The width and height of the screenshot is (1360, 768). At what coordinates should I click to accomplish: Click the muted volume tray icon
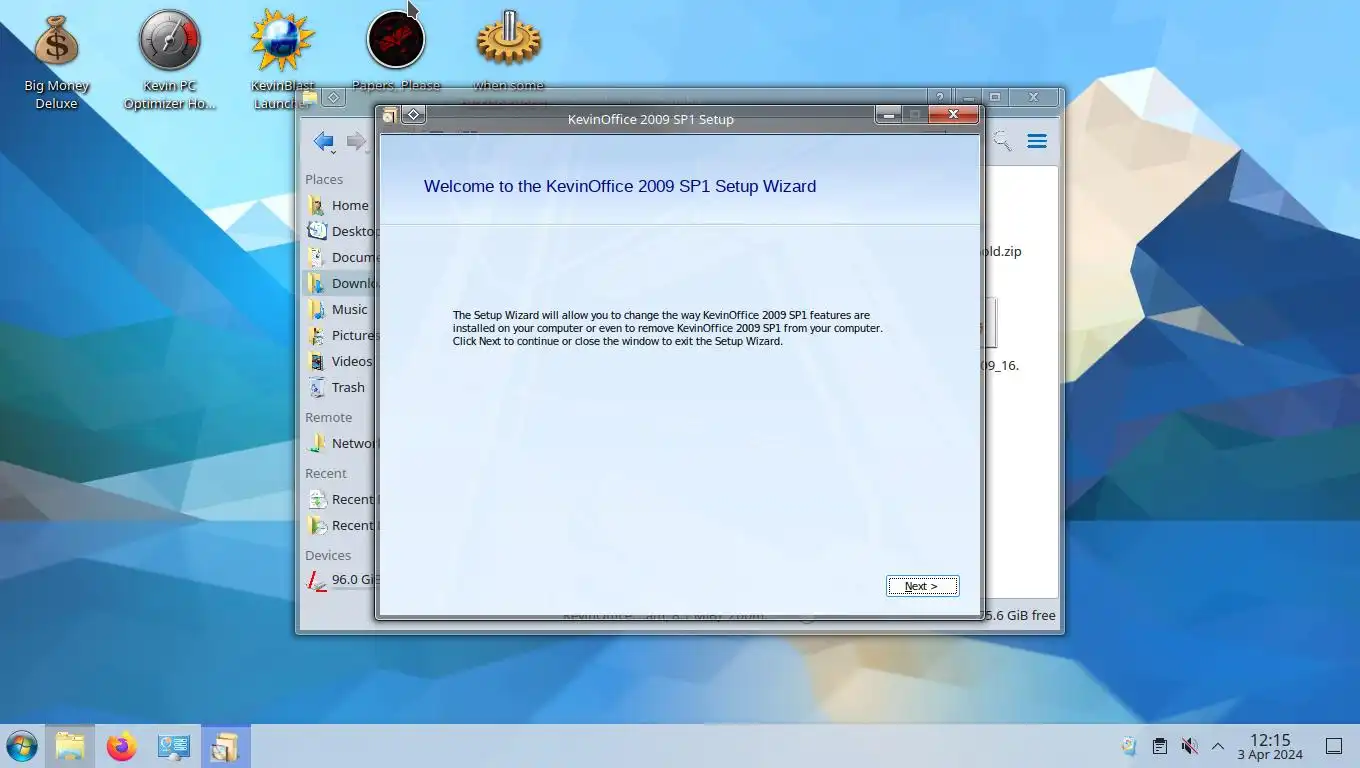coord(1189,746)
